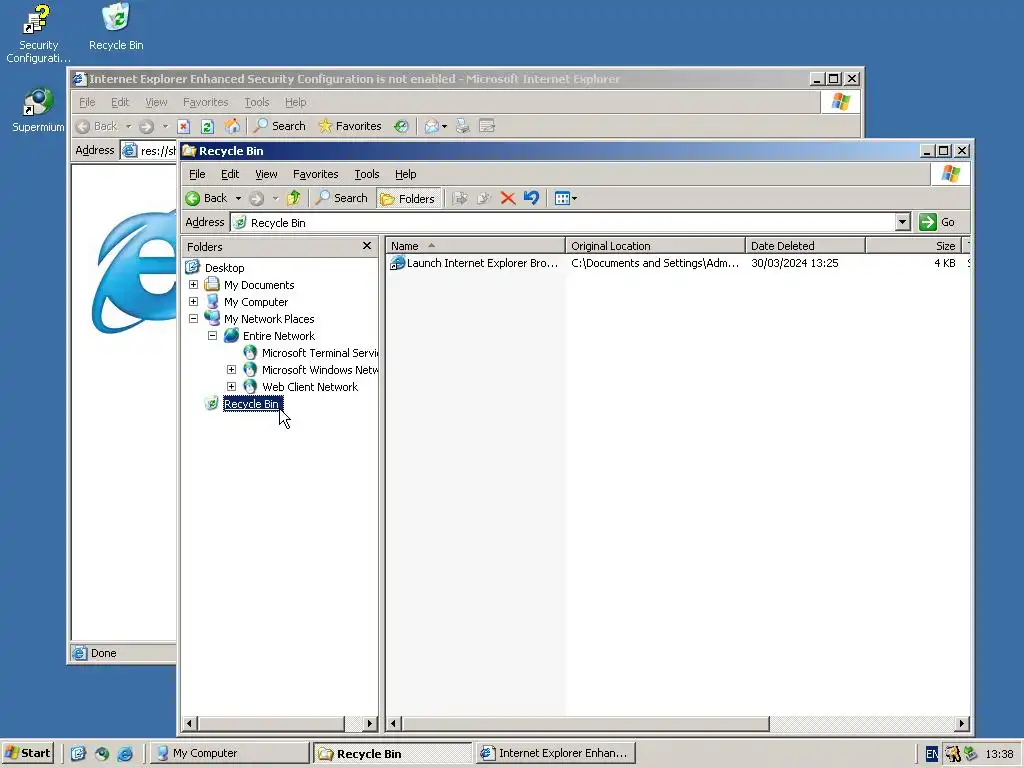Close the Folders pane with X

[x=367, y=246]
